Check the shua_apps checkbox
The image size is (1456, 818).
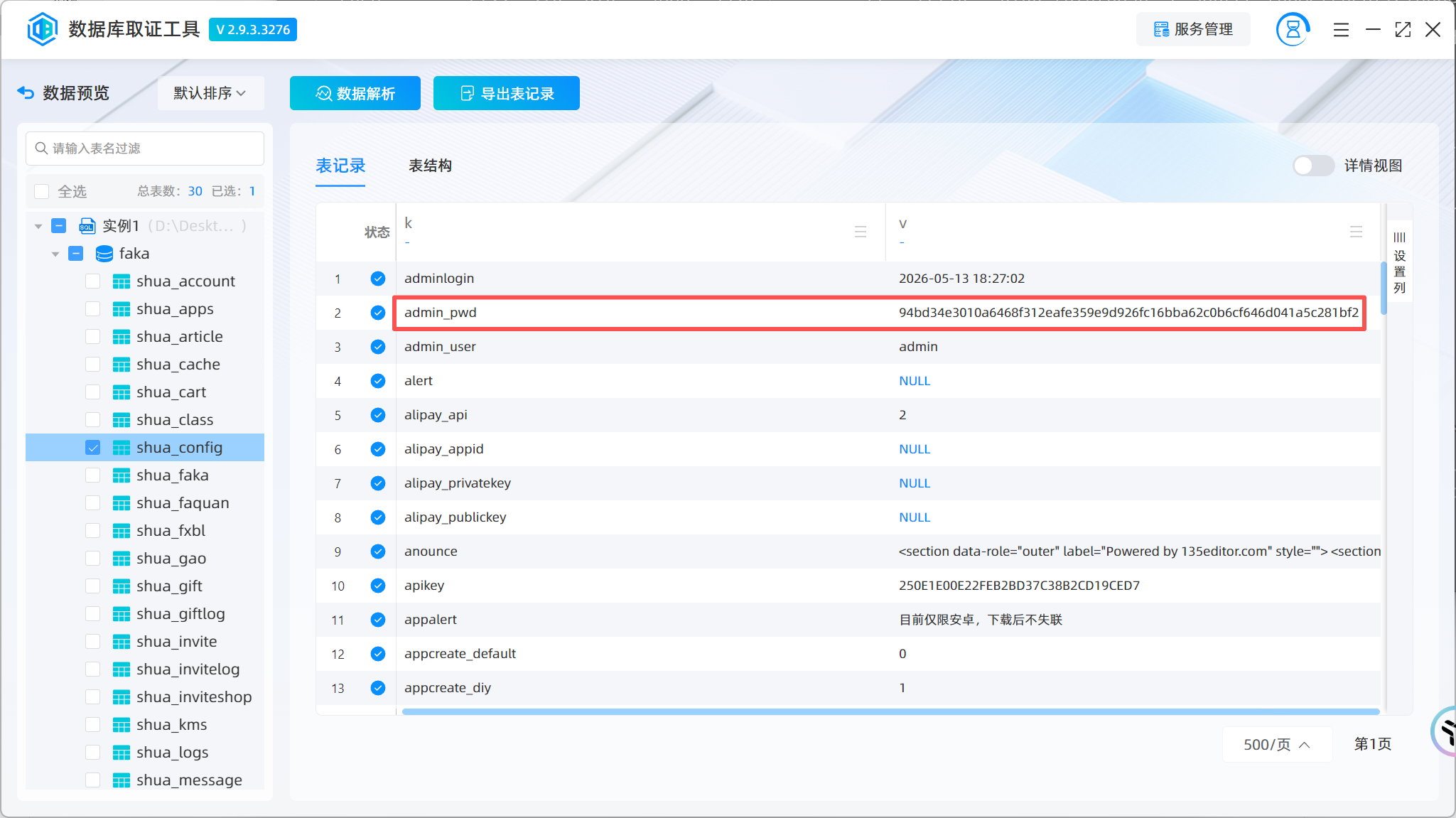point(92,309)
